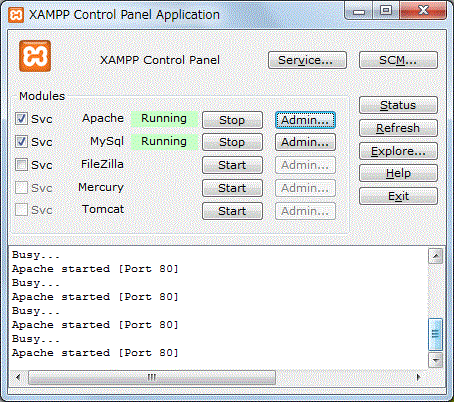Open Apache Admin page

click(305, 120)
